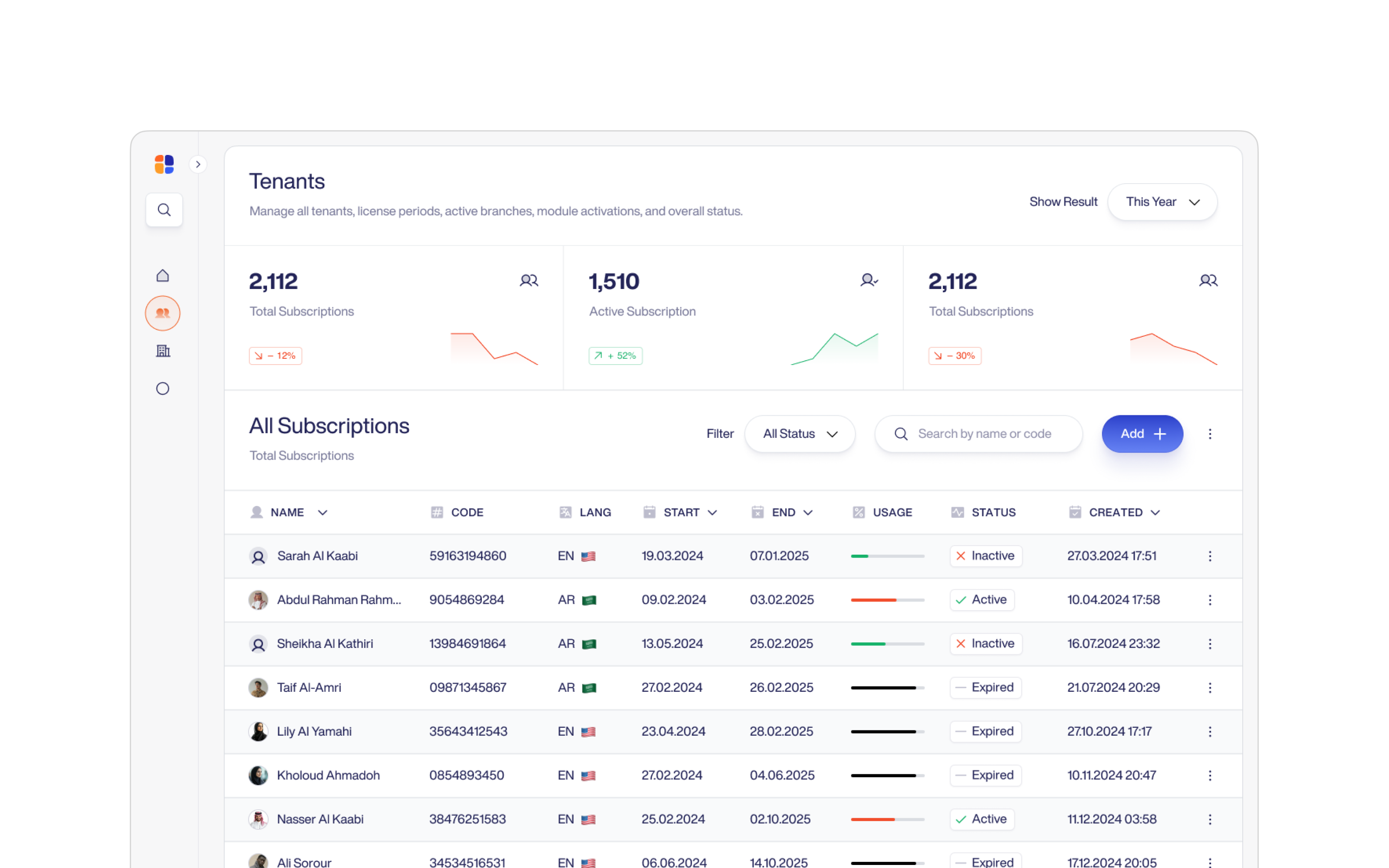
Task: Select code 59163194860
Action: coord(468,556)
